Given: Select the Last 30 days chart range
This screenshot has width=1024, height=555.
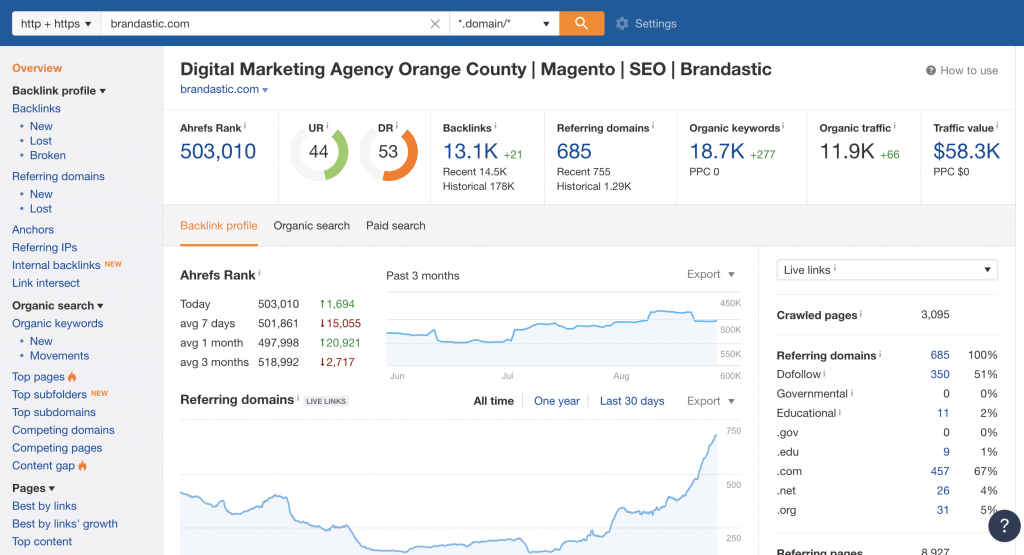Looking at the screenshot, I should (632, 401).
